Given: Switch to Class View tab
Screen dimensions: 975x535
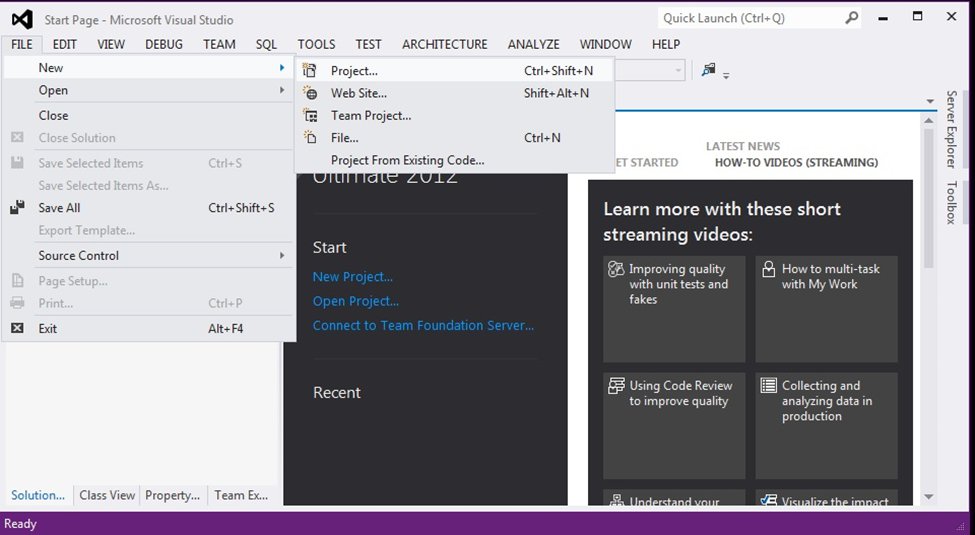Looking at the screenshot, I should tap(107, 495).
